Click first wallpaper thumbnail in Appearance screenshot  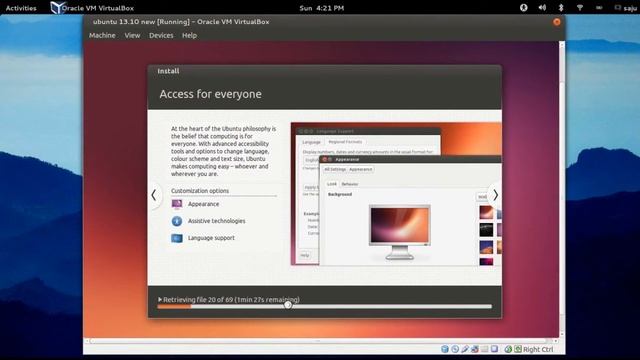(x=486, y=213)
